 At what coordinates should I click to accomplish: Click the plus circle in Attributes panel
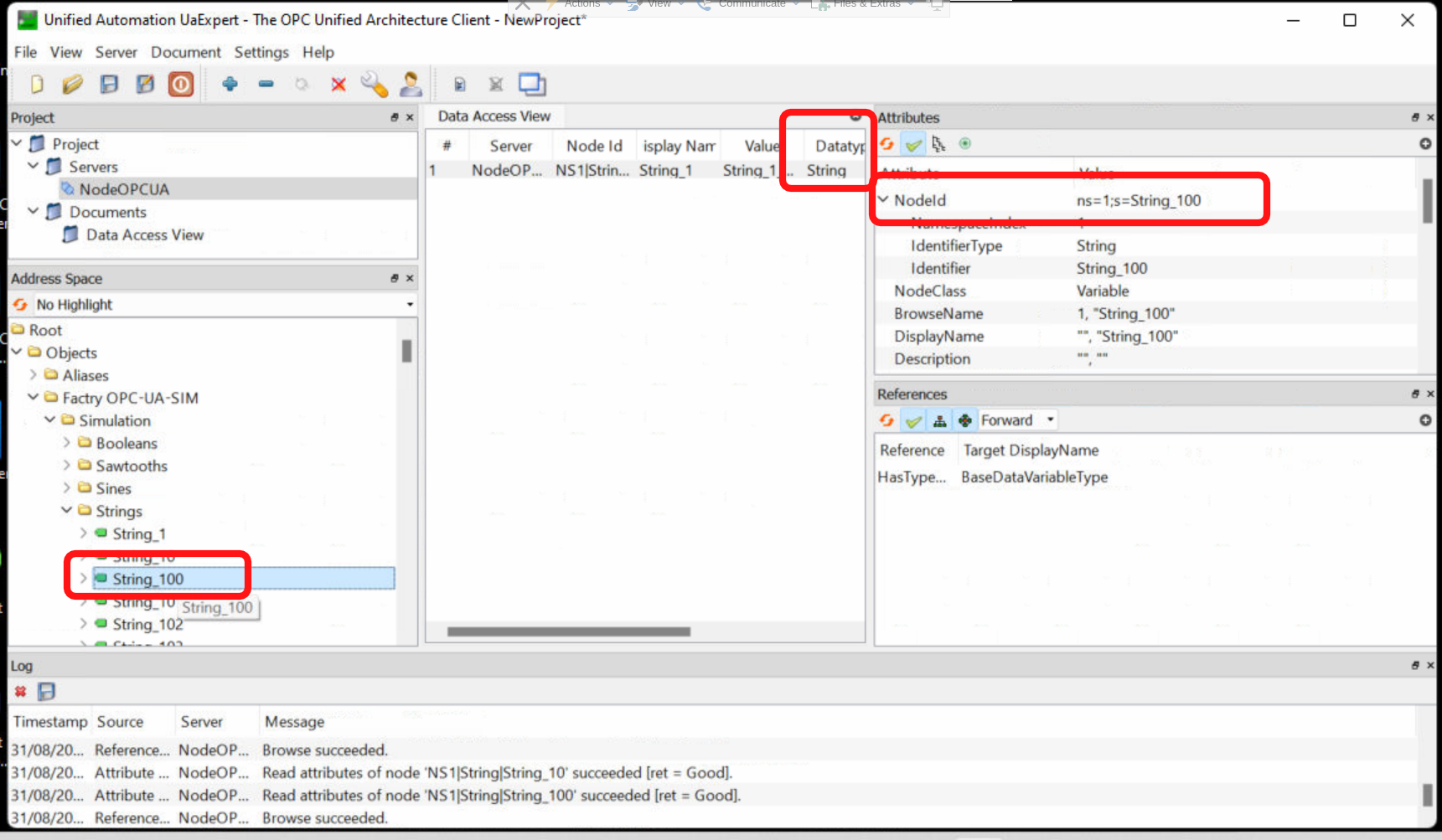point(1425,144)
